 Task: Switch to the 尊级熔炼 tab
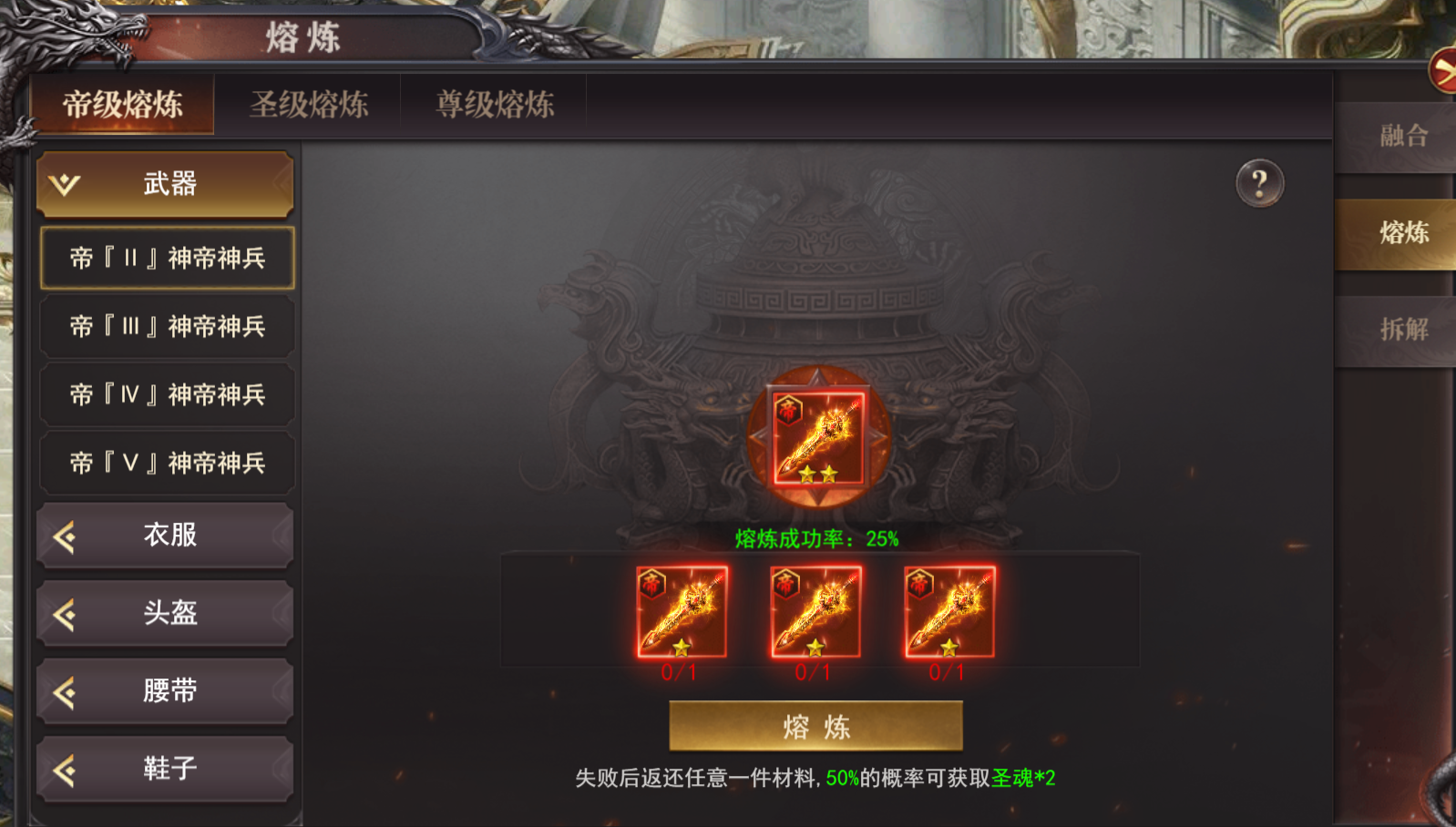click(495, 105)
